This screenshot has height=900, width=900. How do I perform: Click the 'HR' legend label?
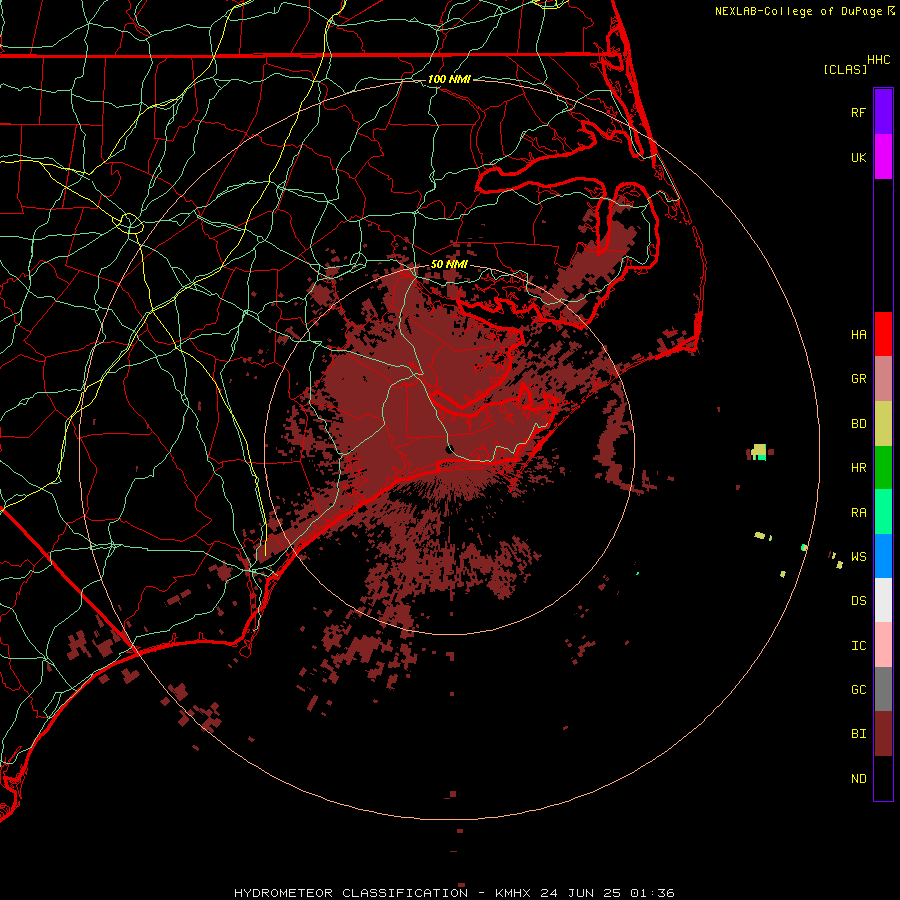point(858,468)
